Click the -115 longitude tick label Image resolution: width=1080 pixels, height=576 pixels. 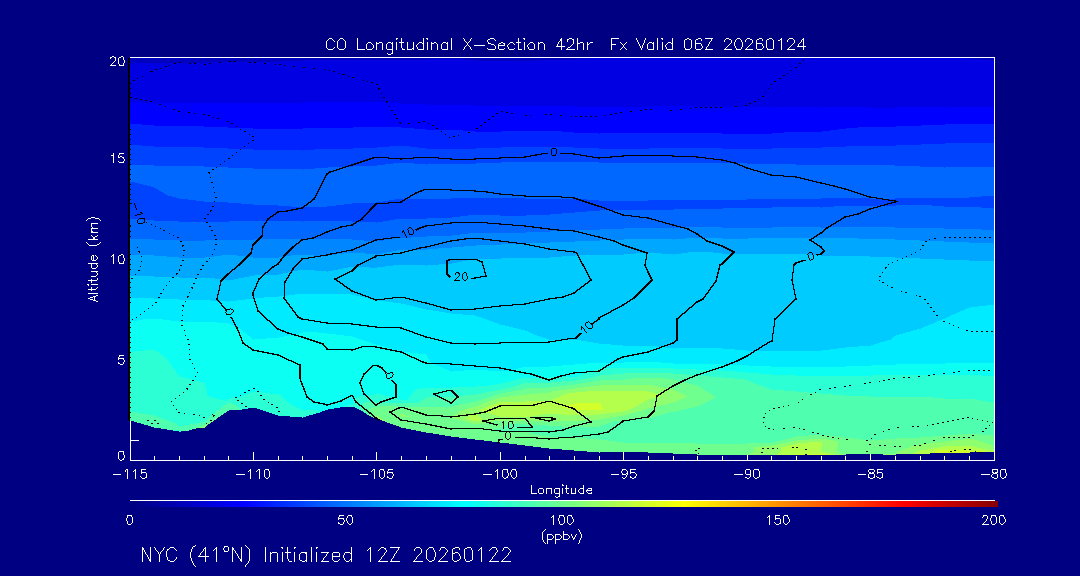point(129,475)
